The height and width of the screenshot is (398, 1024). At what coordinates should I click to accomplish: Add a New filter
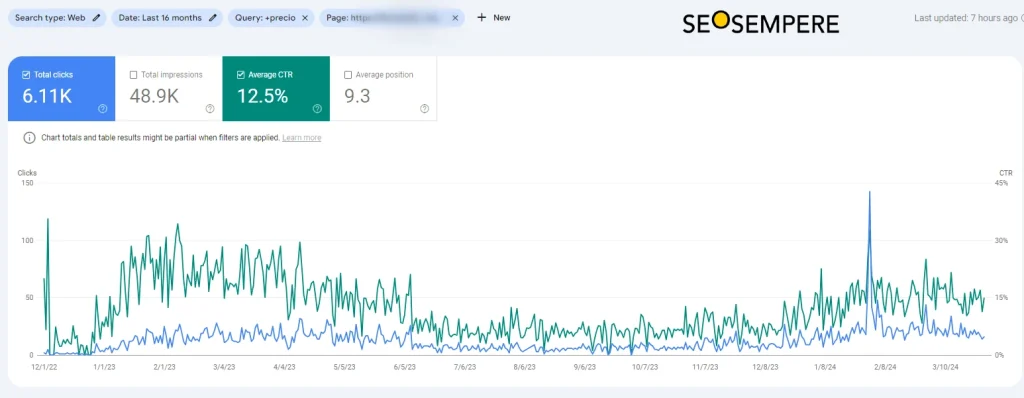point(493,18)
